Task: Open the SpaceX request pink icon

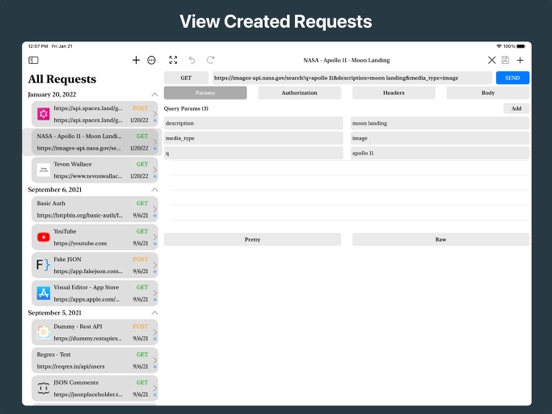Action: coord(43,114)
